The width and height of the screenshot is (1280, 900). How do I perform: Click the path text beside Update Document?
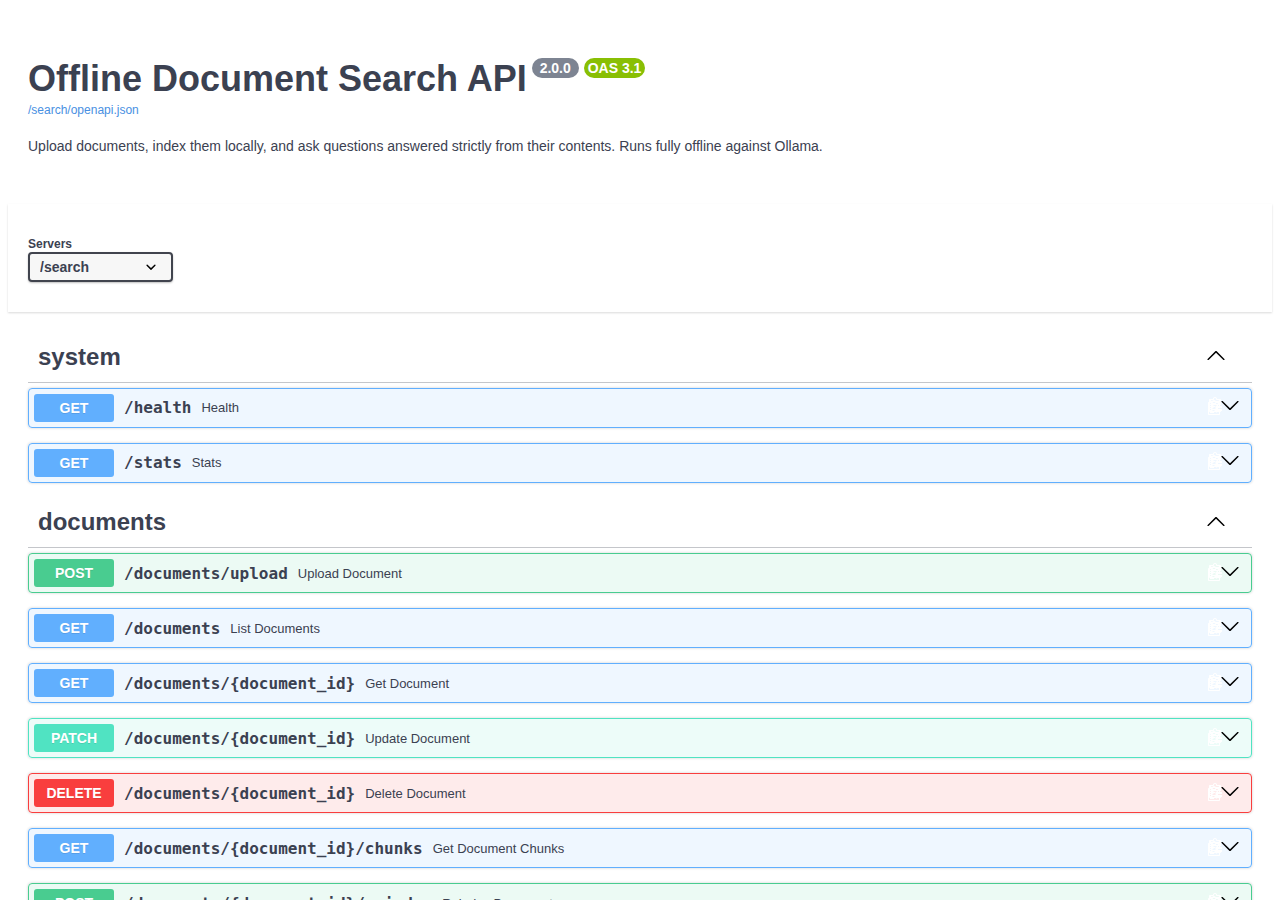tap(239, 738)
